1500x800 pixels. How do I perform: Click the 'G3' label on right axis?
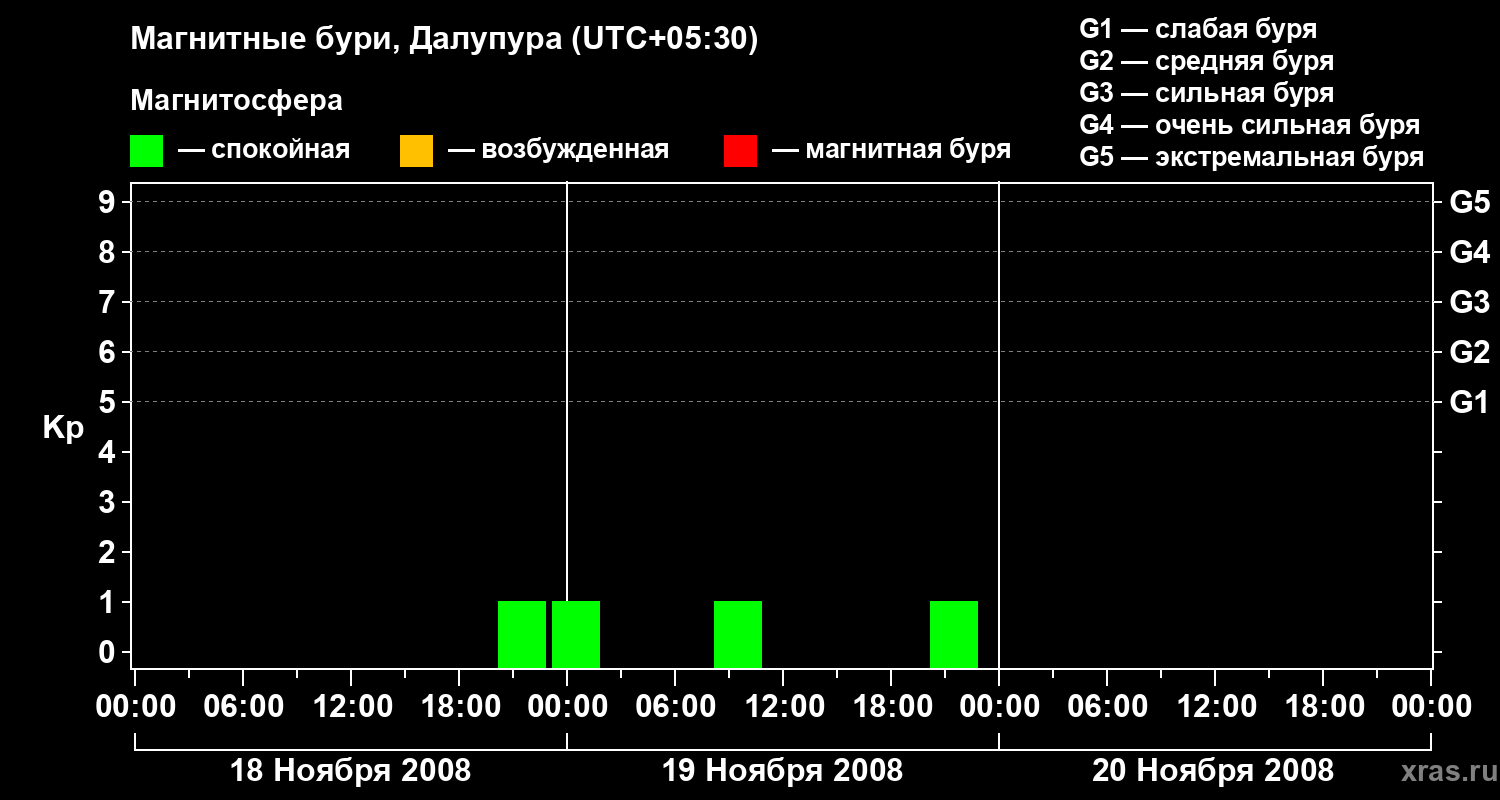click(x=1469, y=303)
